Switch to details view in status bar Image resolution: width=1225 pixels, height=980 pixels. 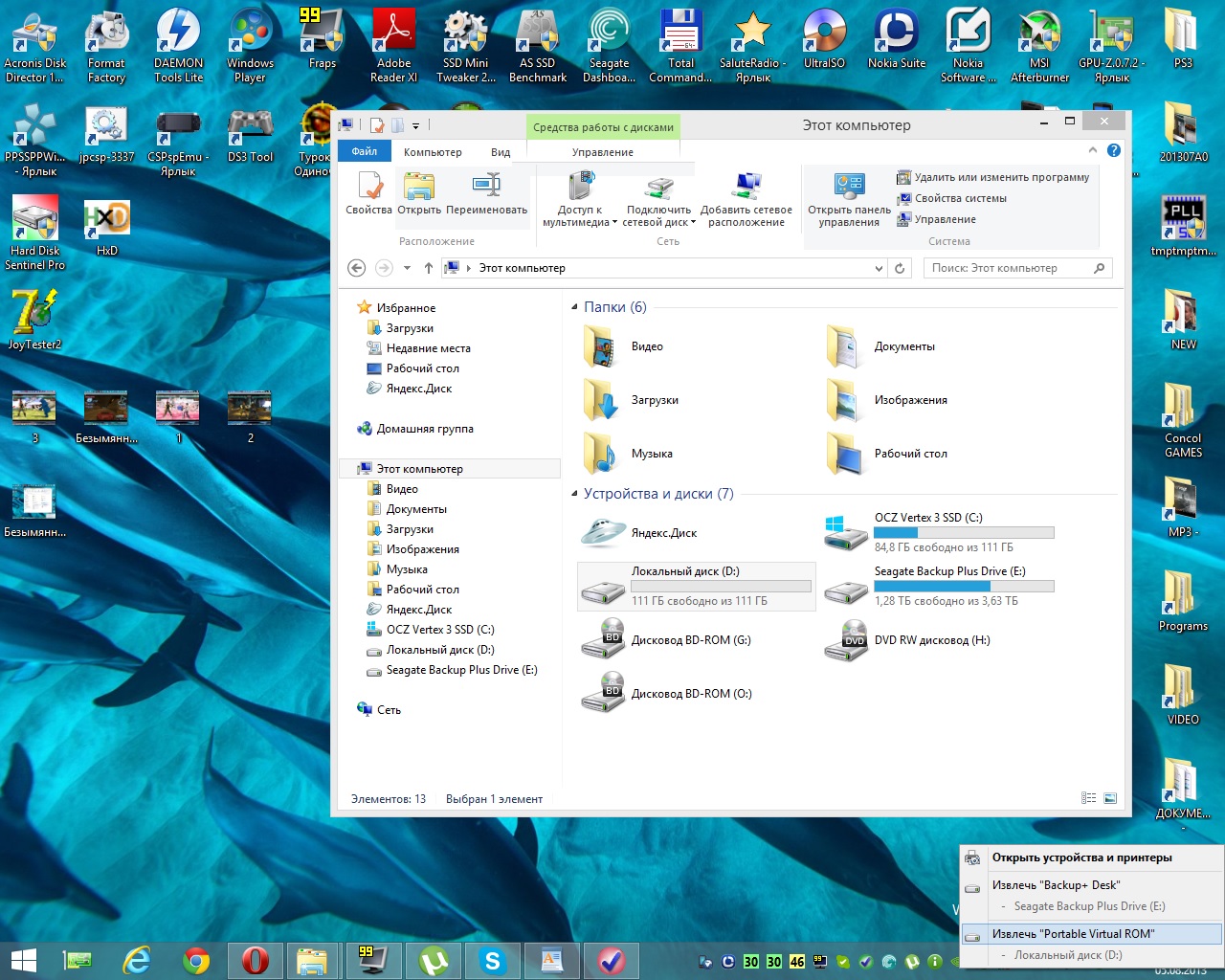[1089, 798]
